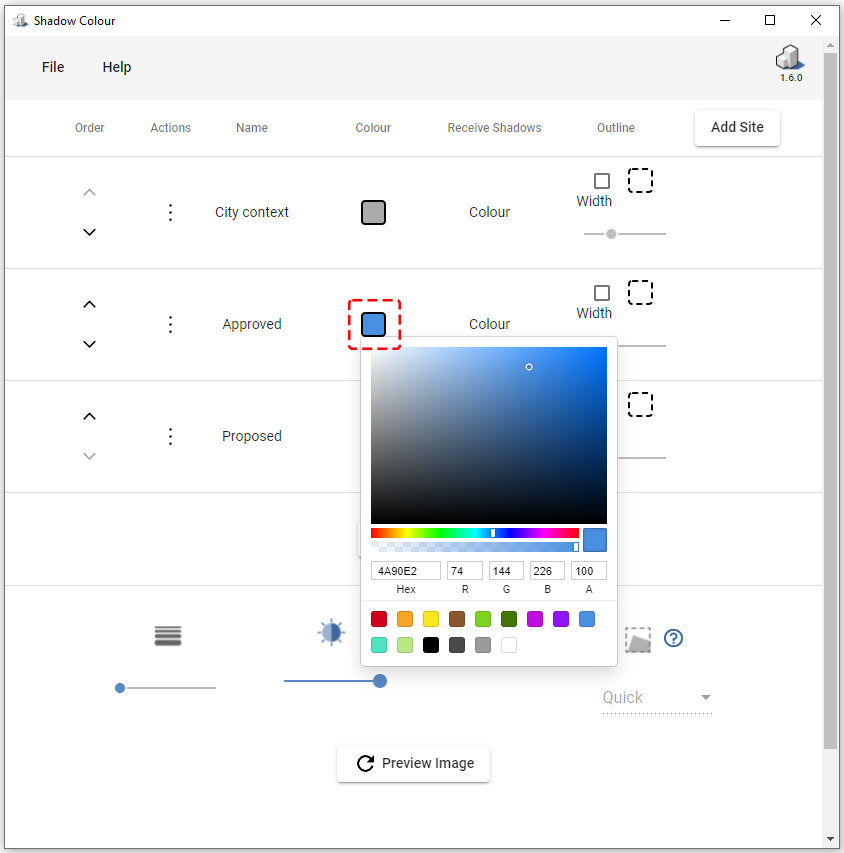The width and height of the screenshot is (844, 853).
Task: Open the Approved row actions menu
Action: (170, 324)
